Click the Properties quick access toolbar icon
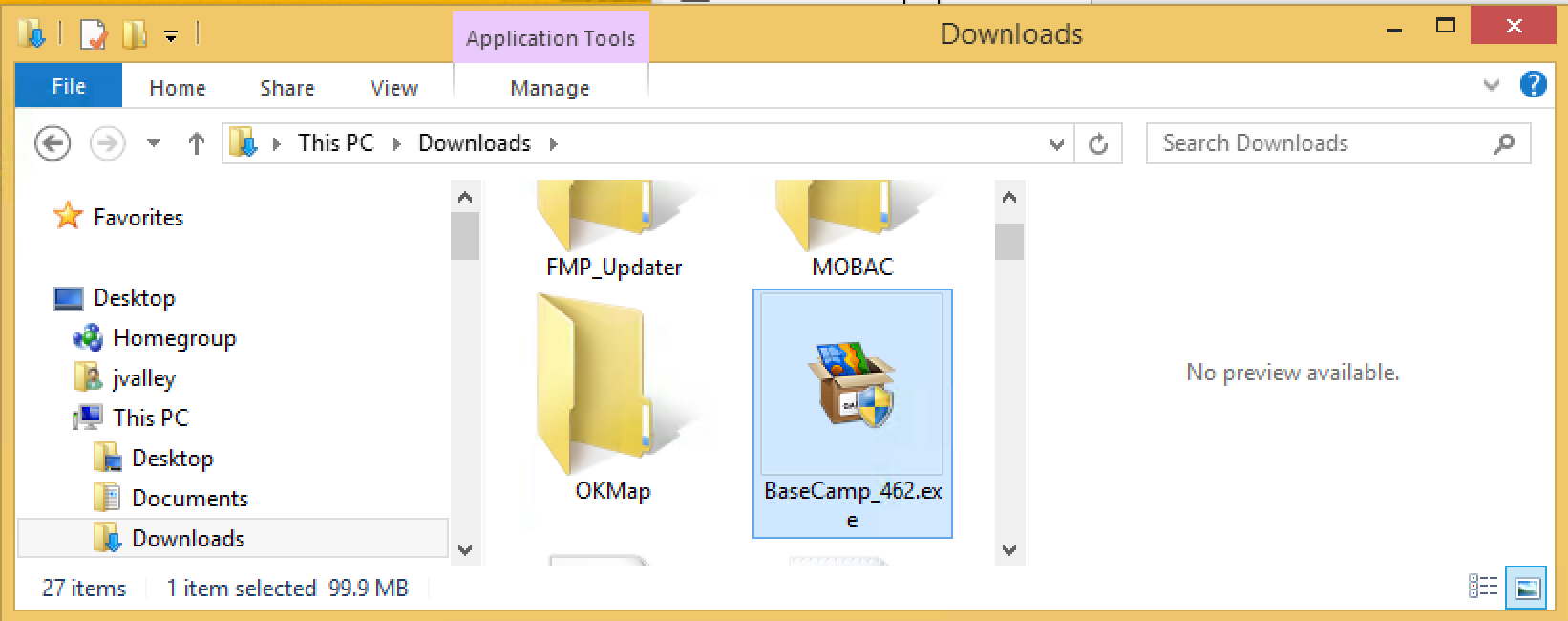This screenshot has width=1568, height=621. click(x=93, y=35)
